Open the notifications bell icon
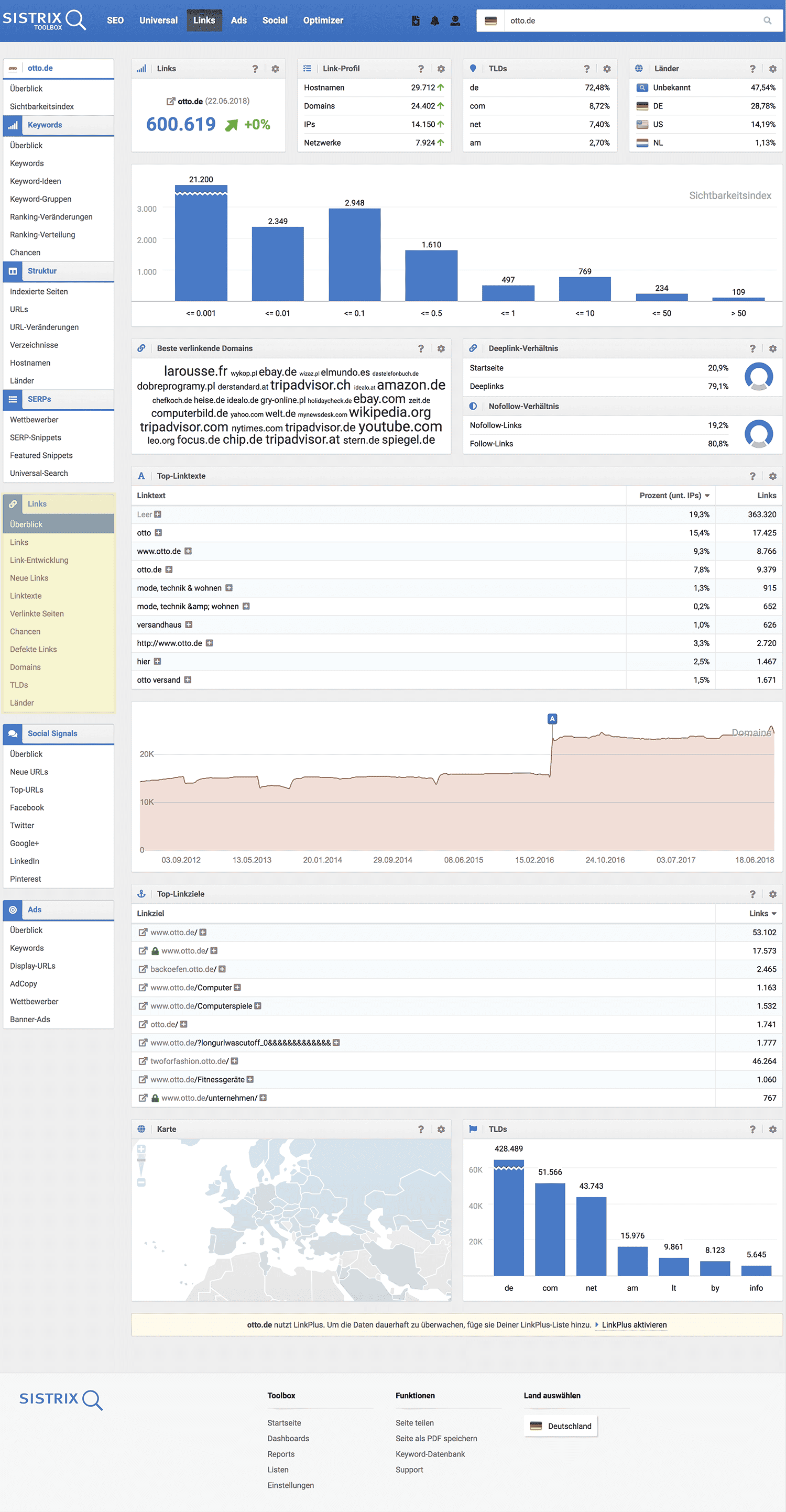Viewport: 786px width, 1512px height. (435, 20)
